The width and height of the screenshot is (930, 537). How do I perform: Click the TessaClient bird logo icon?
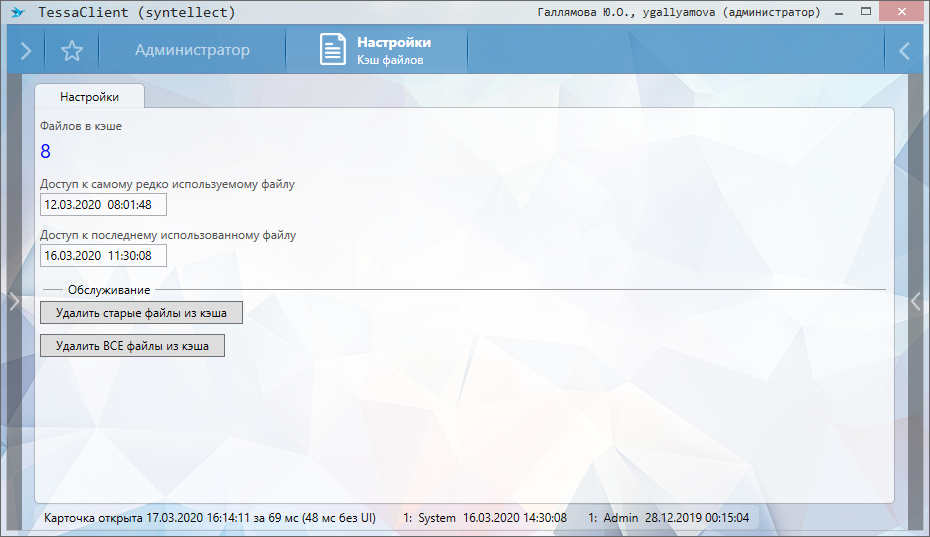pyautogui.click(x=16, y=13)
